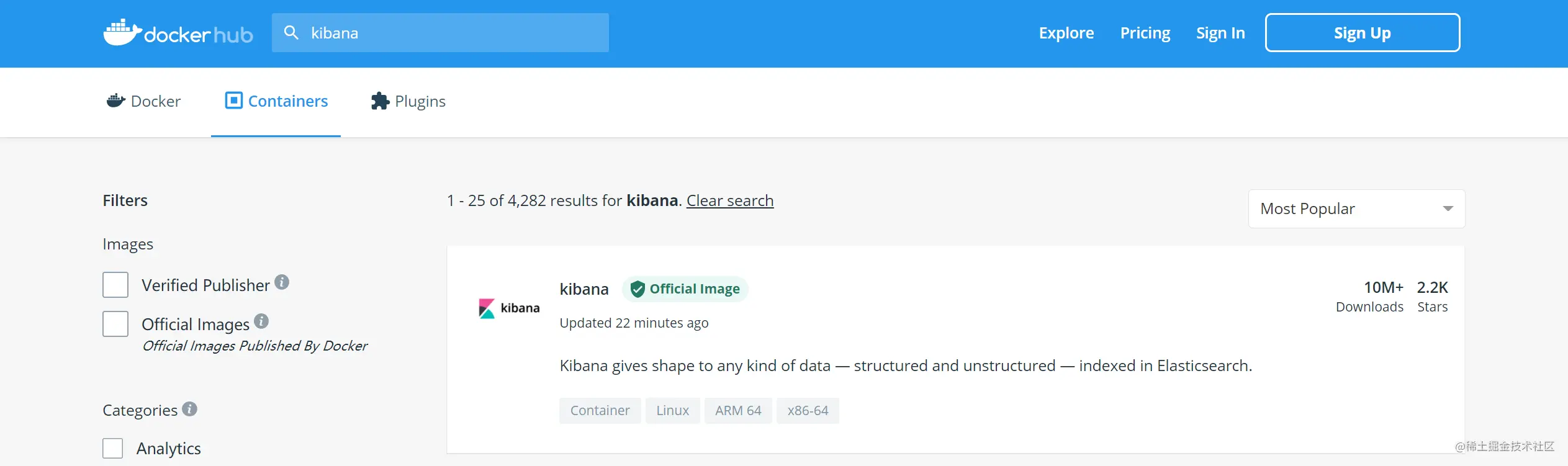Open the kibana result title
1568x466 pixels.
(x=584, y=289)
